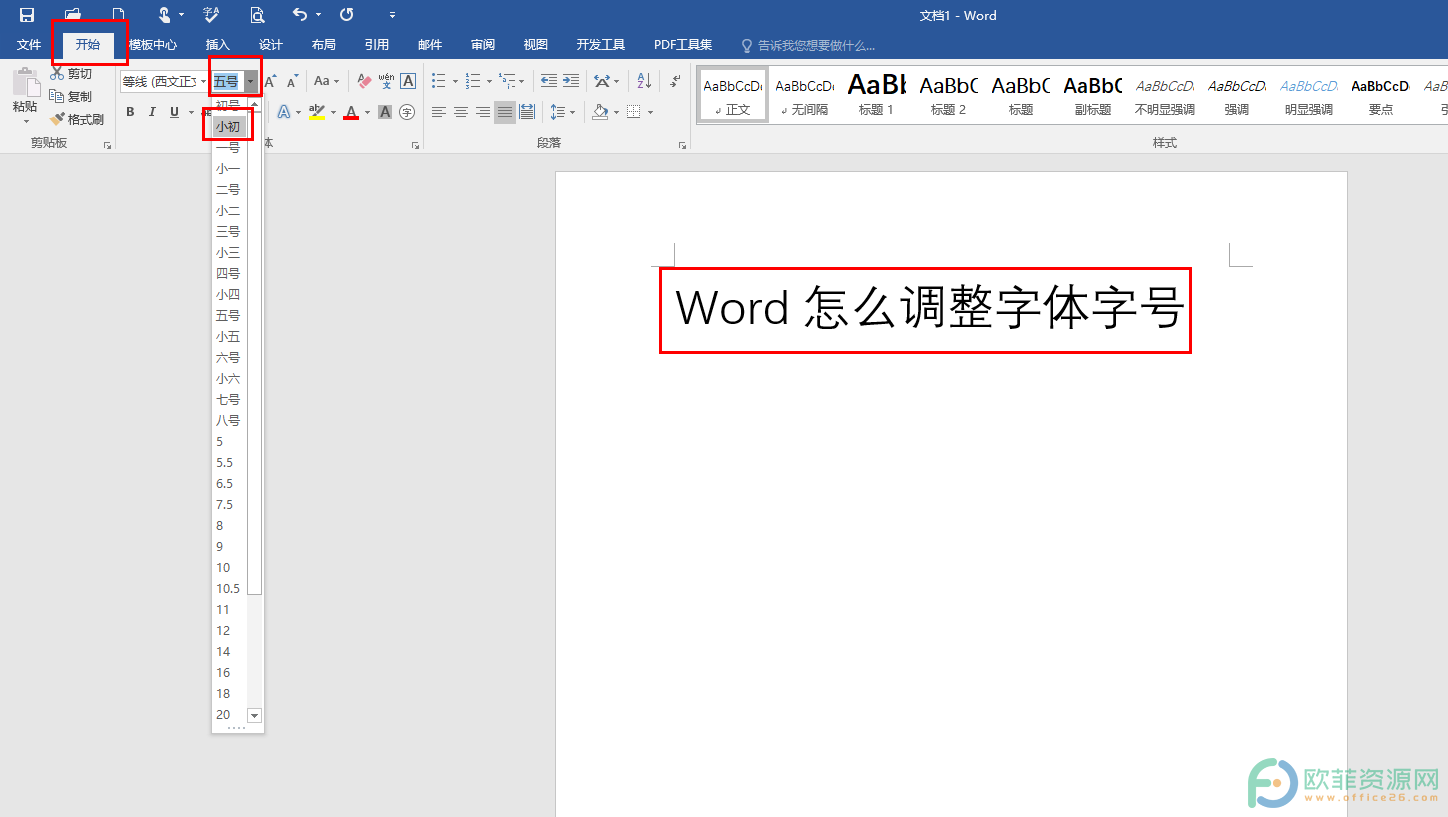Sort the text with the A-Z sort icon
Image resolution: width=1448 pixels, height=817 pixels.
[x=644, y=81]
